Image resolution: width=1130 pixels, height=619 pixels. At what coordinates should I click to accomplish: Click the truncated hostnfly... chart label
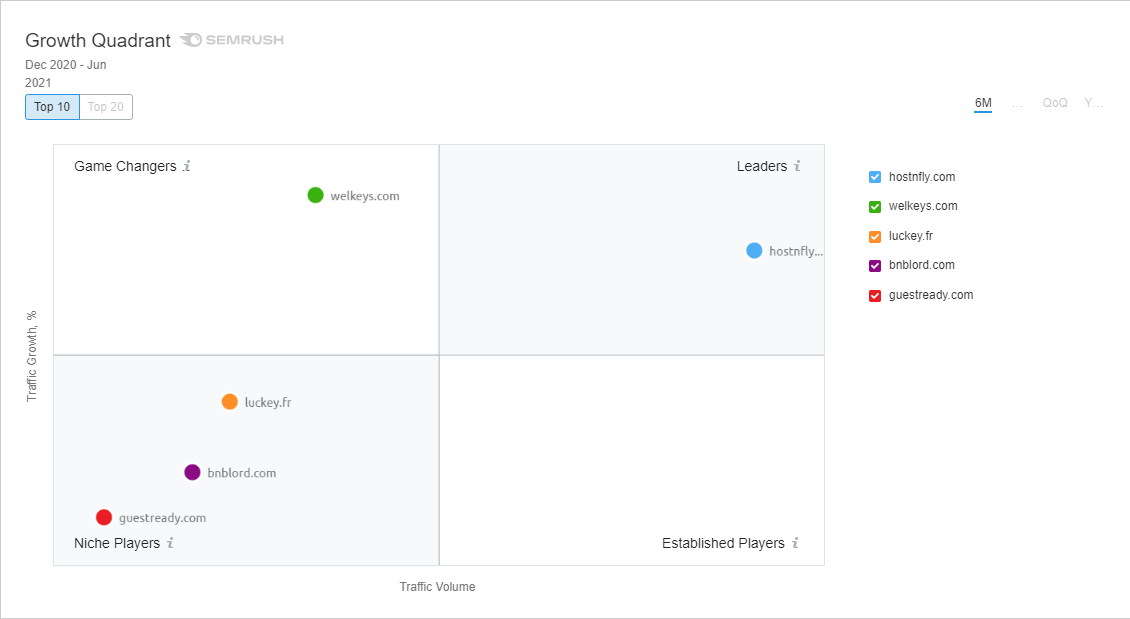(x=796, y=251)
